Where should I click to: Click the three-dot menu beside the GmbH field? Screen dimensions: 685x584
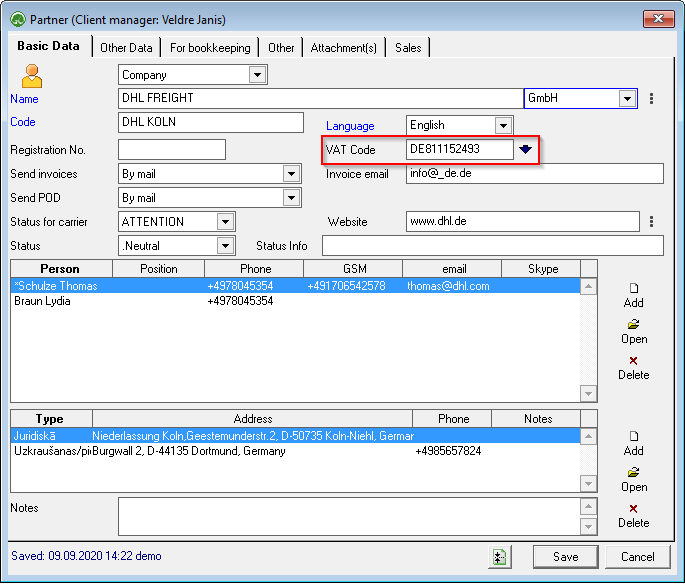pyautogui.click(x=651, y=98)
